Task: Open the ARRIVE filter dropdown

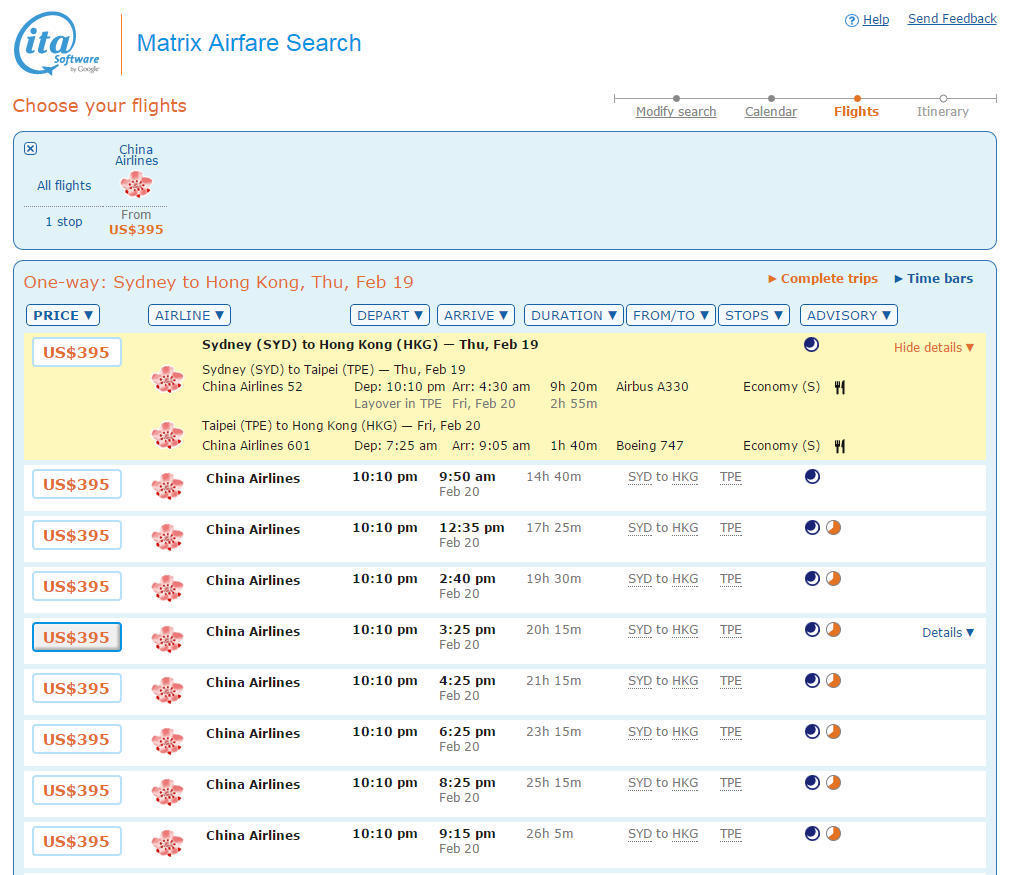Action: pos(476,315)
